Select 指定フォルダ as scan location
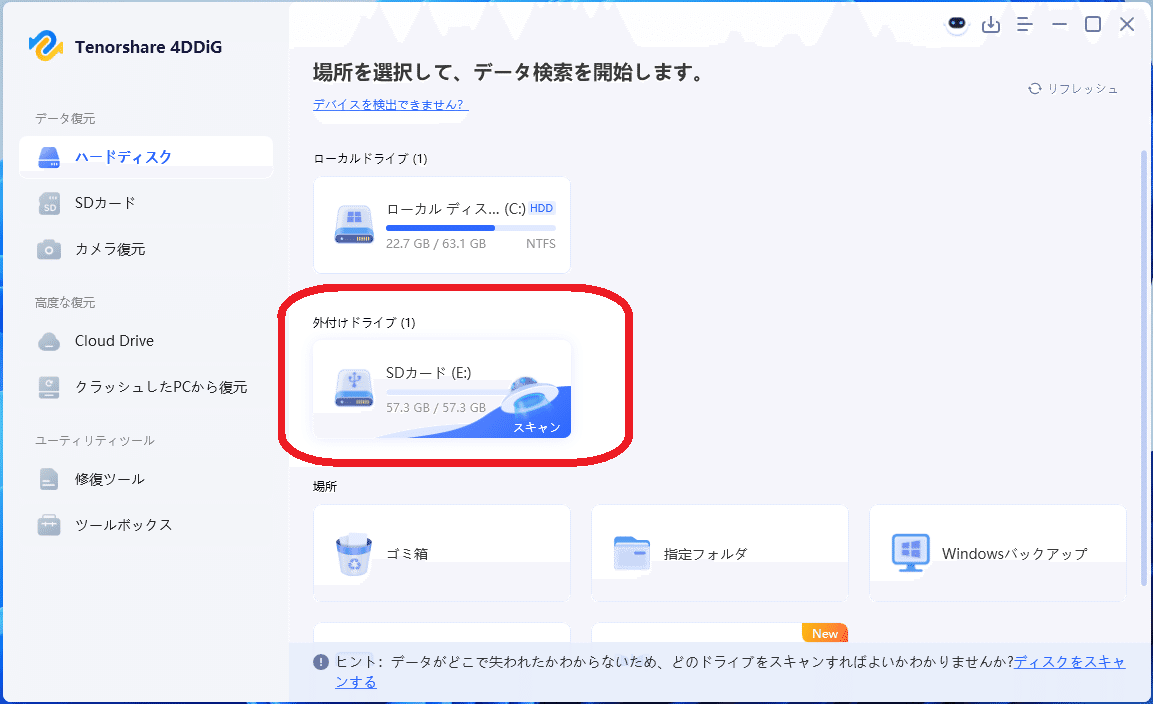The image size is (1153, 704). tap(719, 552)
